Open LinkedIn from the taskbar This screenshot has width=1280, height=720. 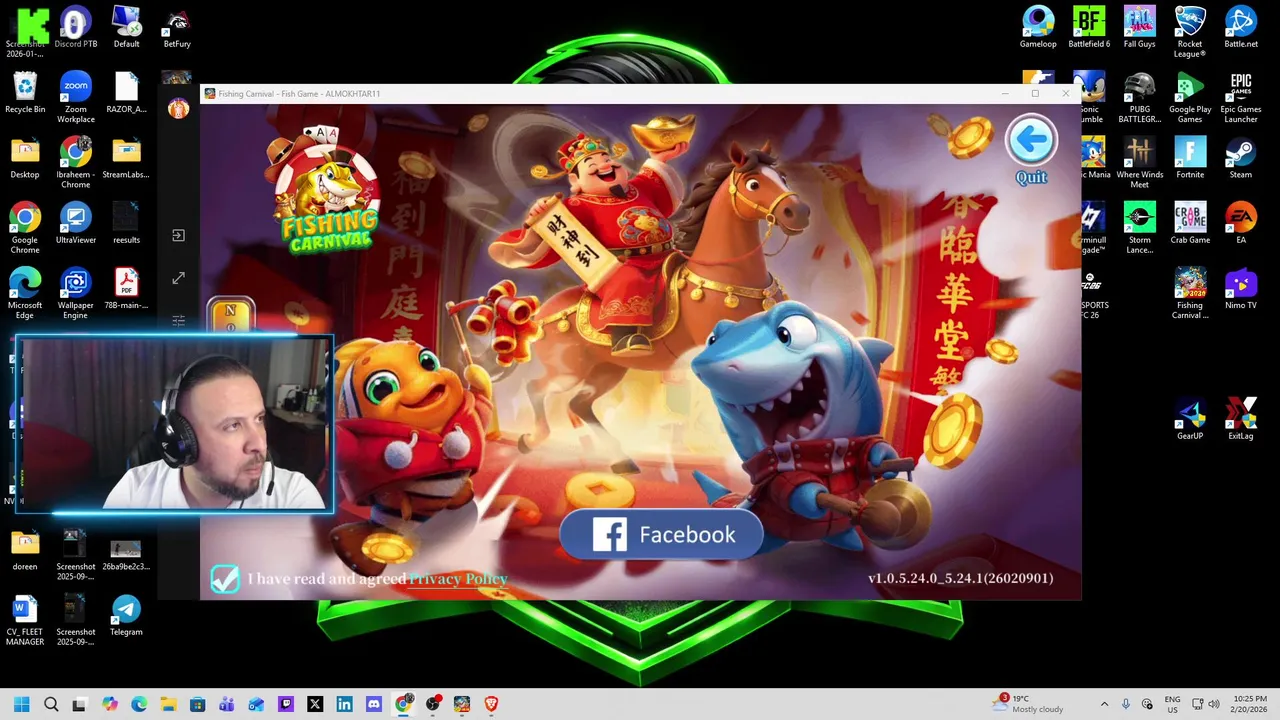point(344,704)
